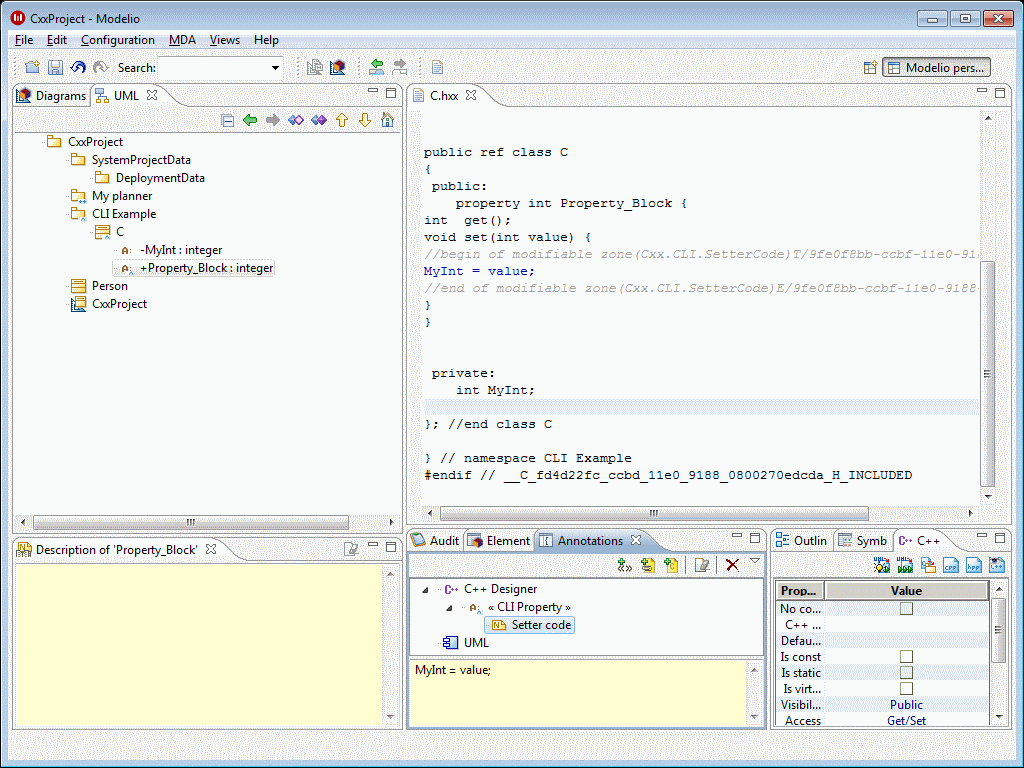Open the Edit menu
The image size is (1024, 768).
pyautogui.click(x=57, y=40)
